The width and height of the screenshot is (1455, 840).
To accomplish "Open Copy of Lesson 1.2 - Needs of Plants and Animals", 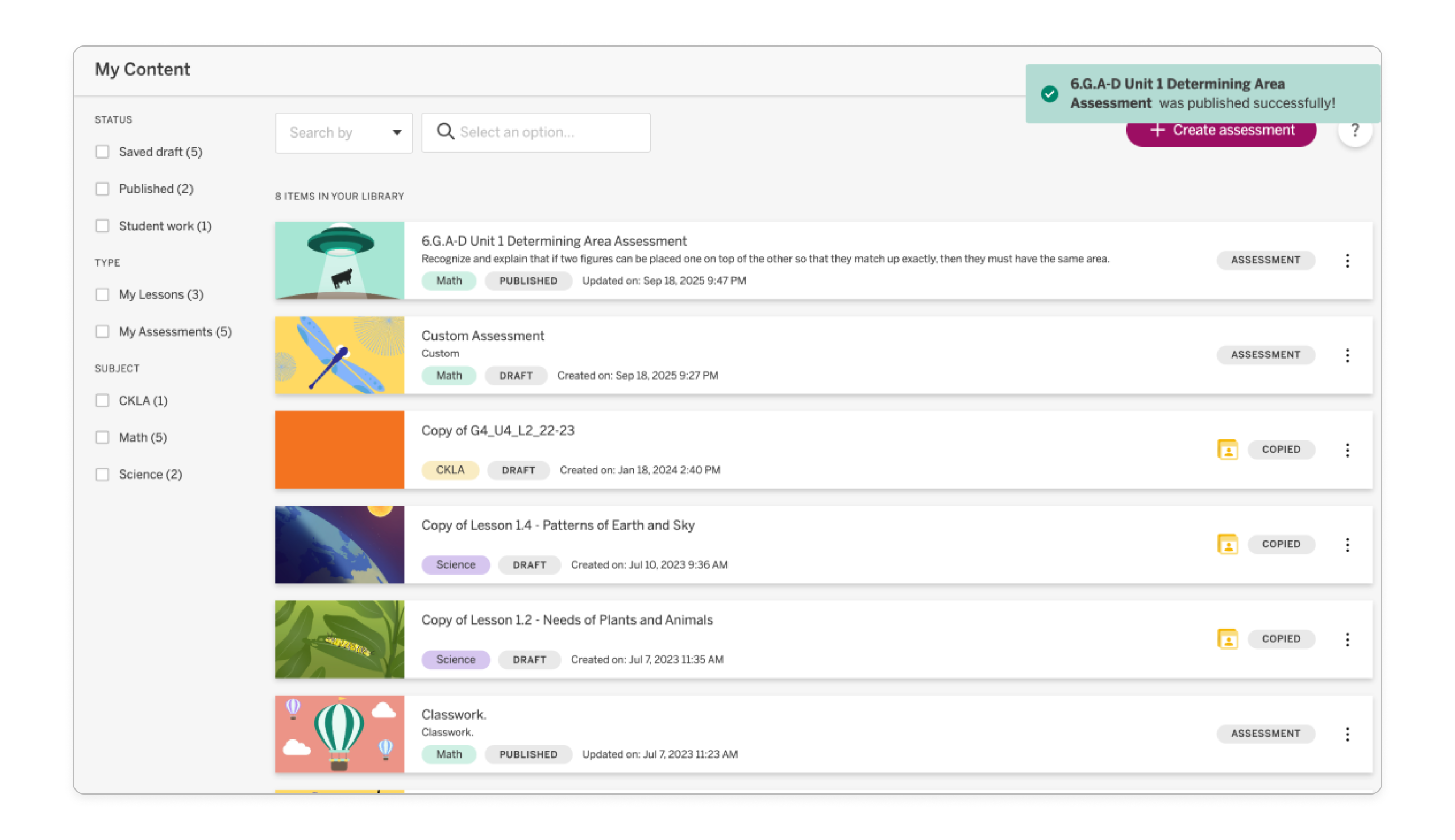I will 567,619.
